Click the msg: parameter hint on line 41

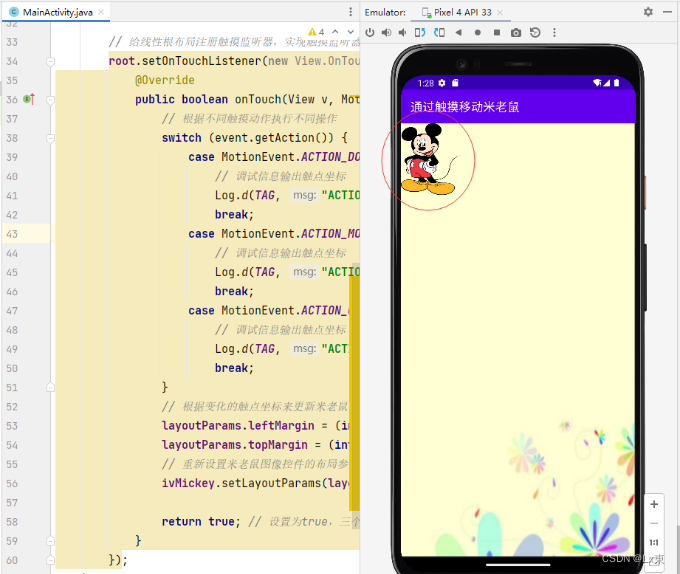point(304,196)
